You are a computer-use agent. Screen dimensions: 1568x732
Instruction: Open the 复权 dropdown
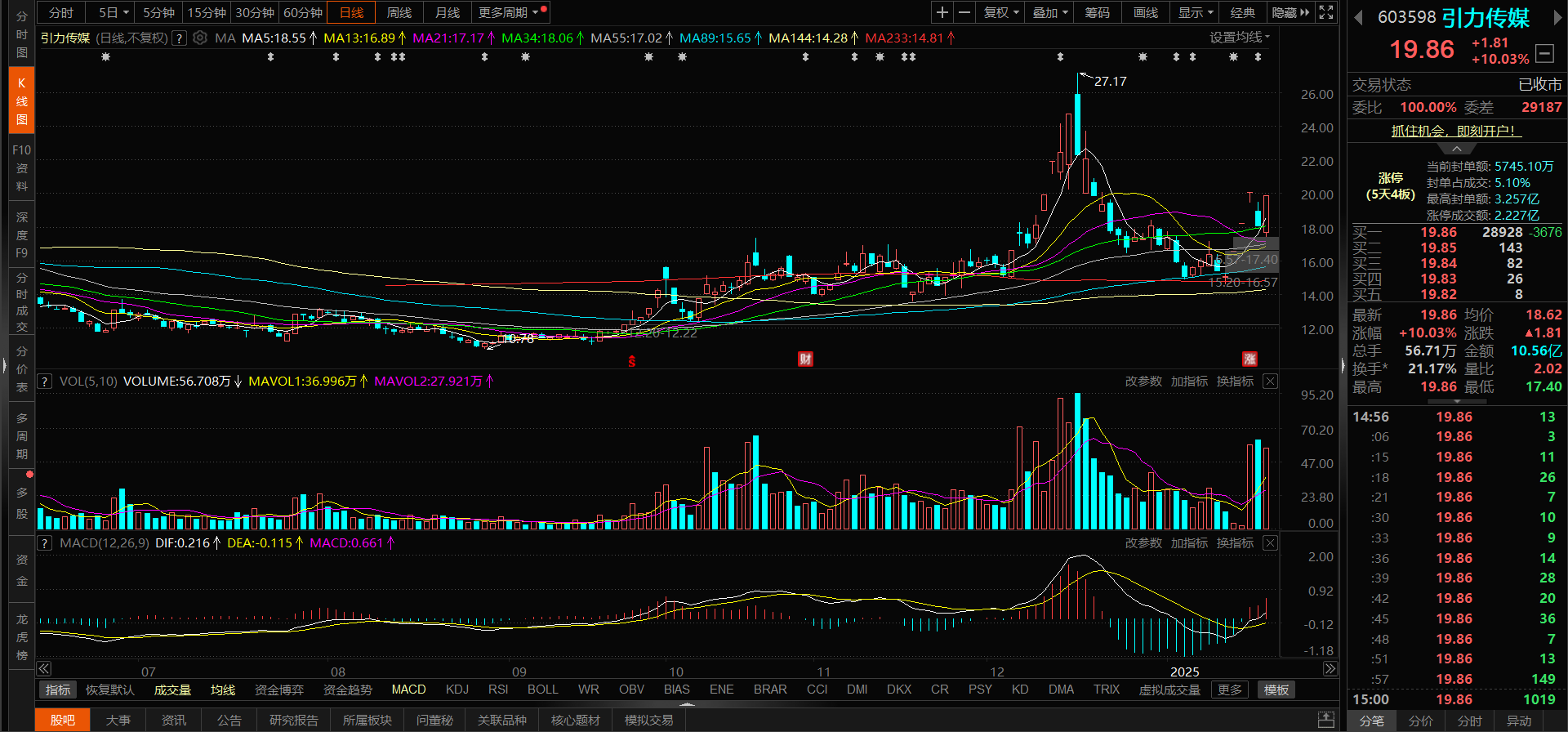(x=1001, y=12)
